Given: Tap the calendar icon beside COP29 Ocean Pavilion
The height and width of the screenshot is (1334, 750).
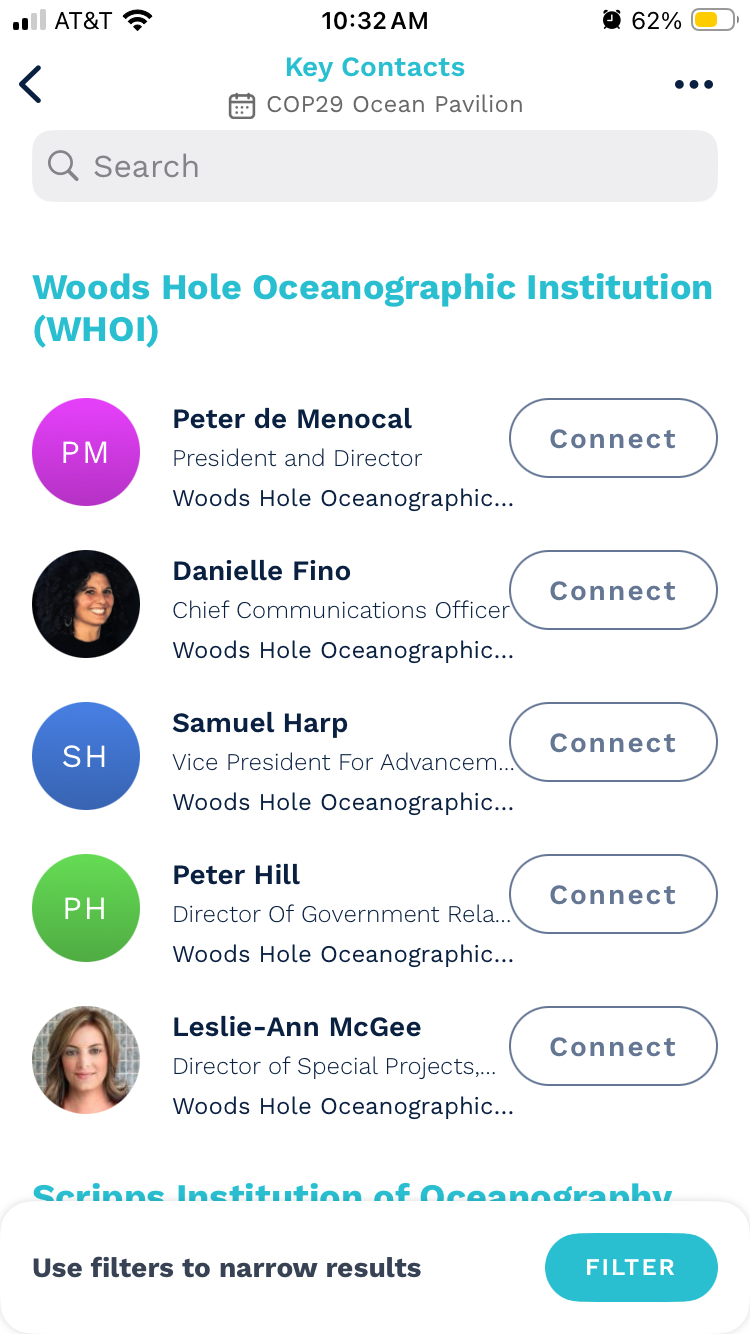Looking at the screenshot, I should 242,105.
